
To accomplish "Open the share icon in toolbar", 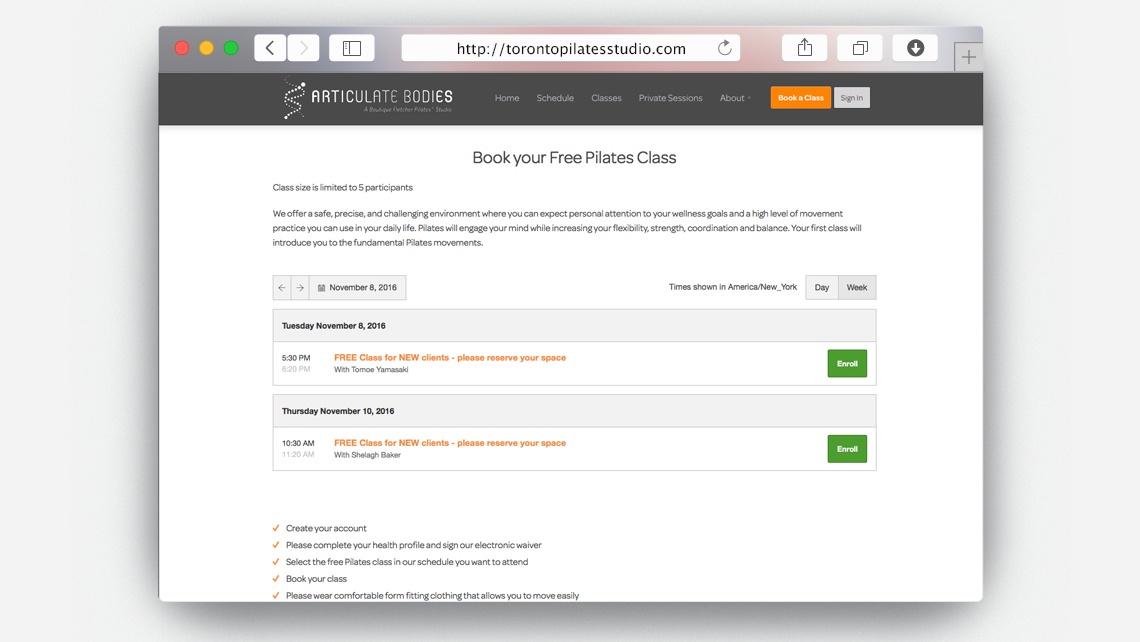I will 804,48.
